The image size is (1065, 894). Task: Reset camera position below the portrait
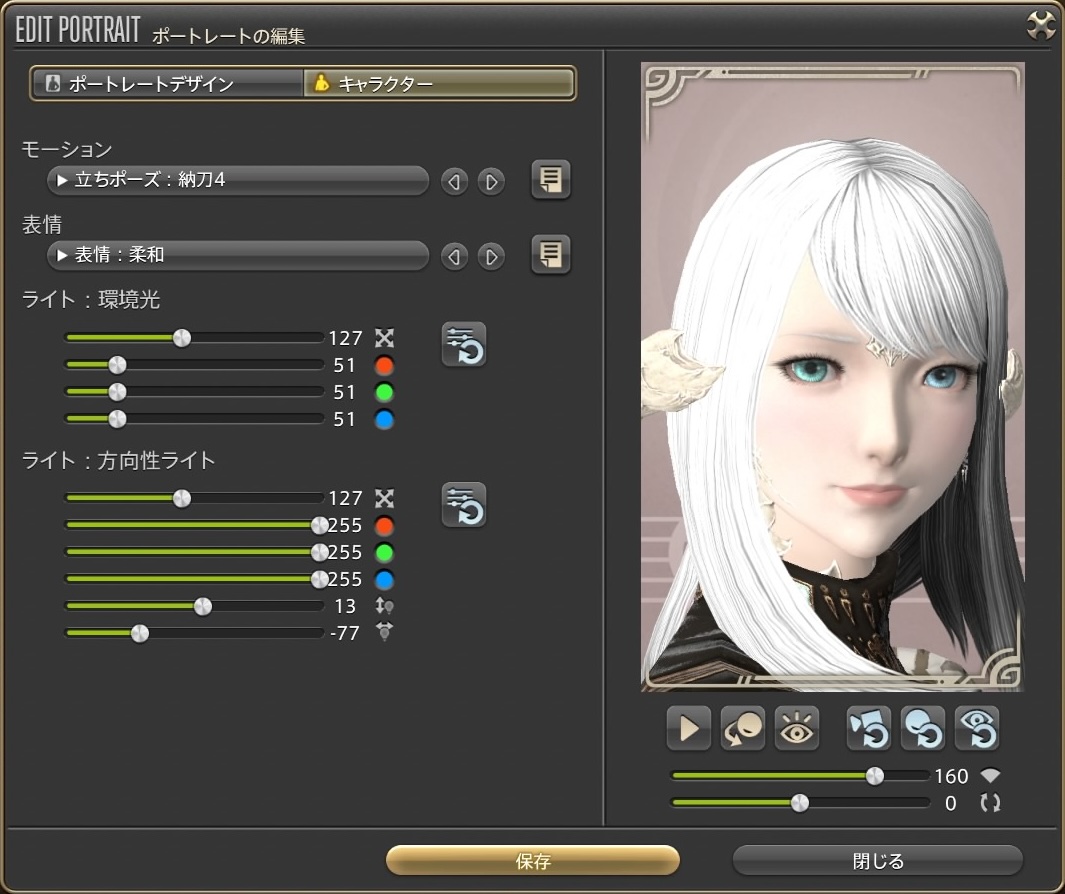click(x=868, y=729)
